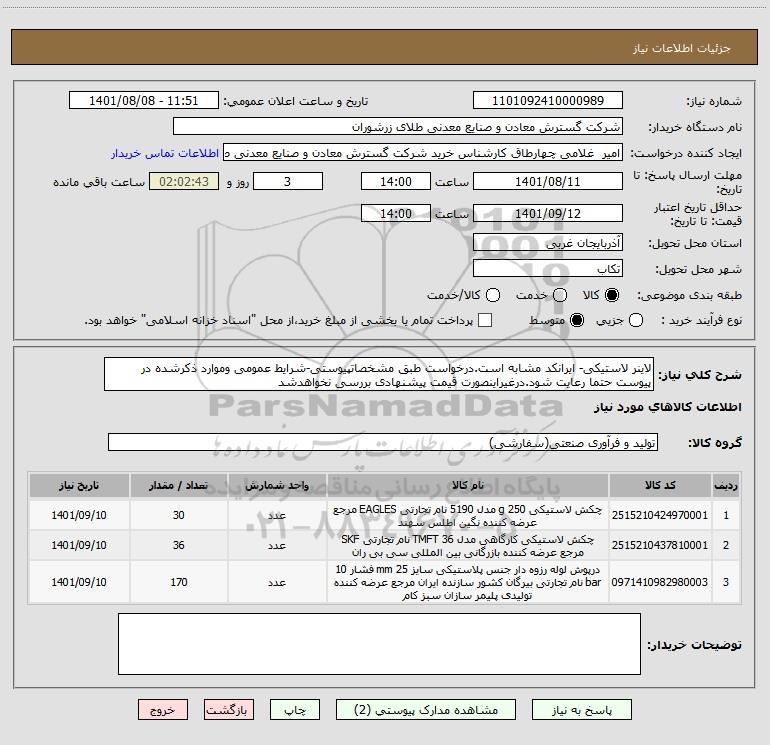Click the response deadline date 1401/08/11
The width and height of the screenshot is (770, 745).
pyautogui.click(x=548, y=181)
